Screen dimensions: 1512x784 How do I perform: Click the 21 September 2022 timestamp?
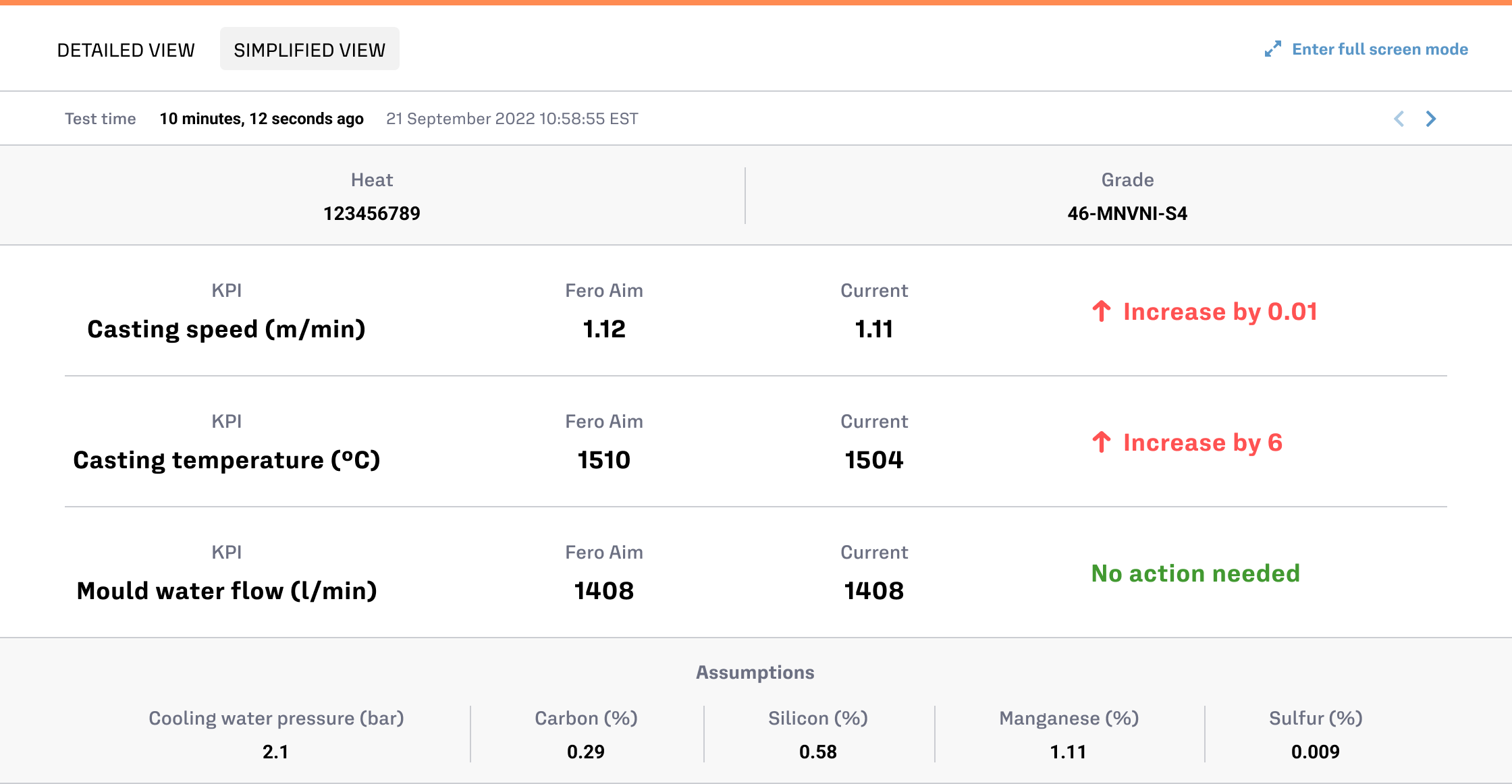(x=512, y=119)
